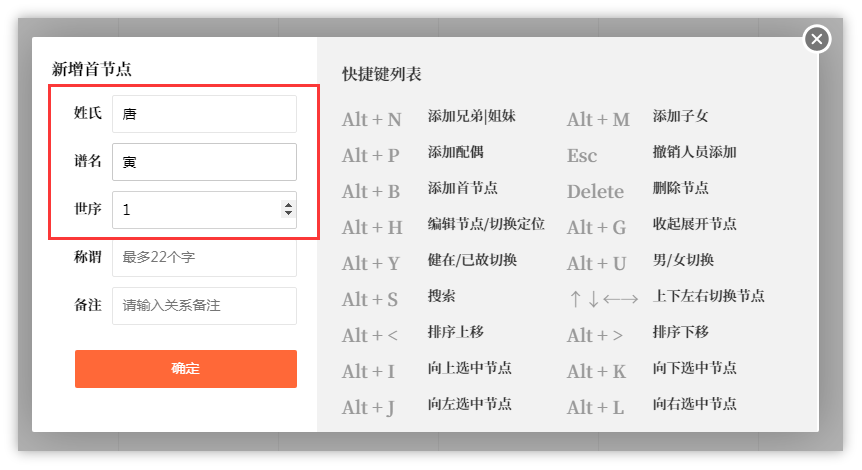Viewport: 862px width, 470px height.
Task: Click the arrow keys ↑↓←→ shortcut text
Action: tap(604, 299)
